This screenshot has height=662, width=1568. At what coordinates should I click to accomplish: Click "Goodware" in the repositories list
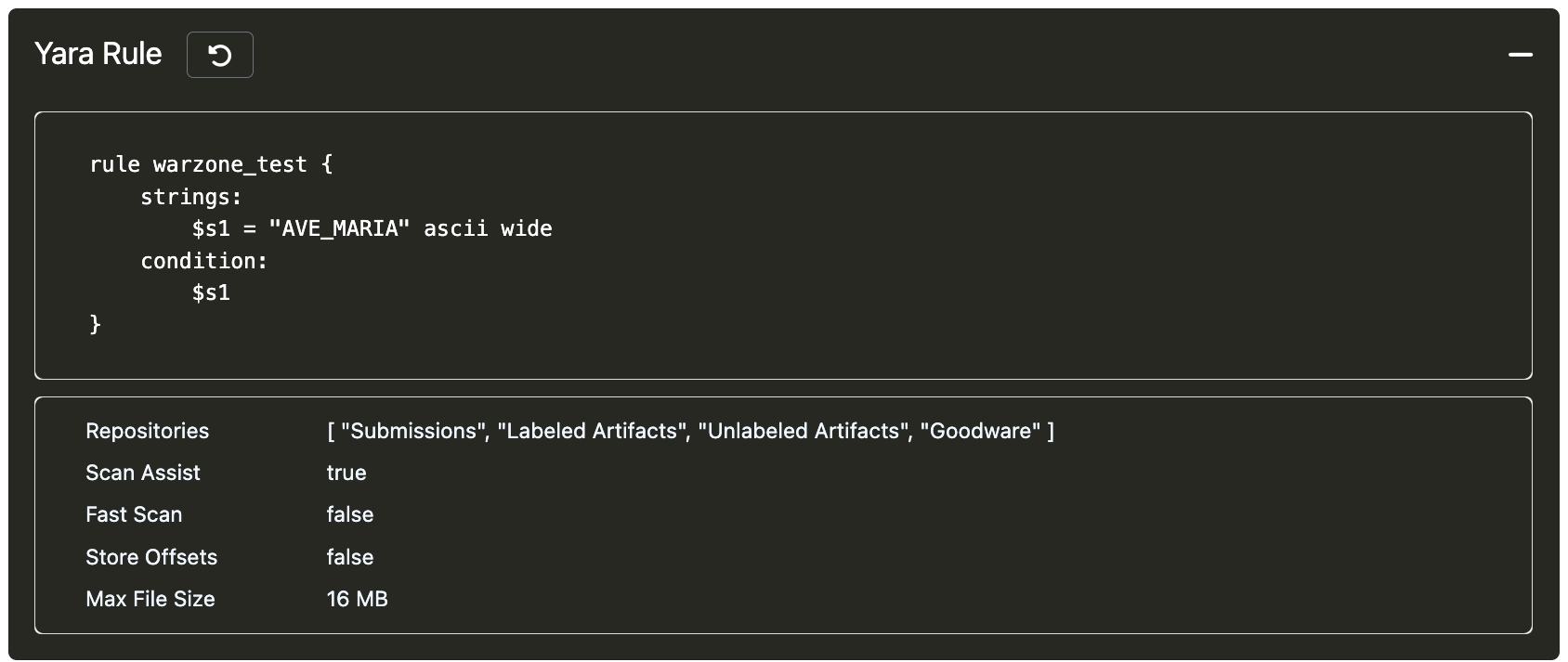pyautogui.click(x=980, y=431)
